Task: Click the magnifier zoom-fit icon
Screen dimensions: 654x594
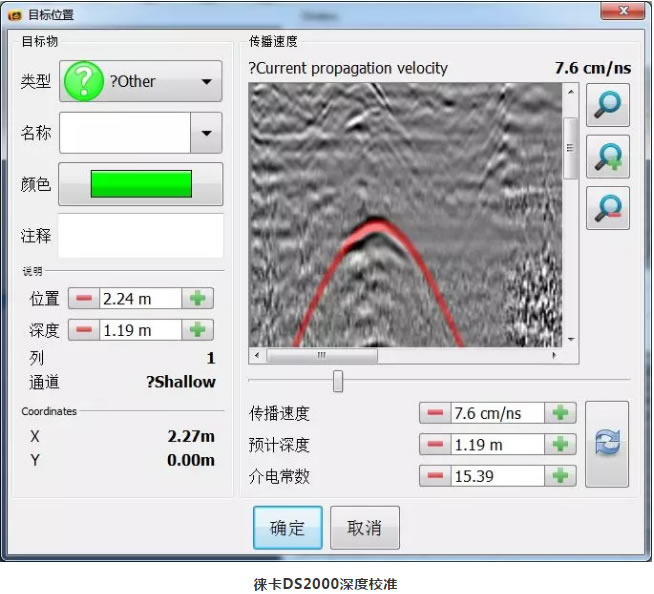Action: click(x=607, y=105)
